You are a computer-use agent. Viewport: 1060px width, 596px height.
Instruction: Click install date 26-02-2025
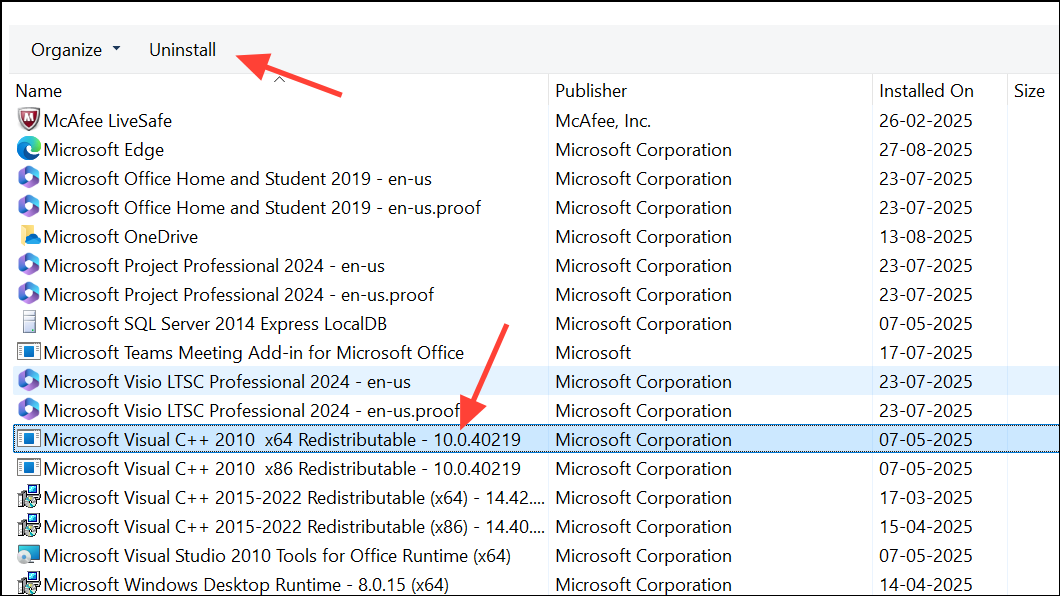pos(925,120)
